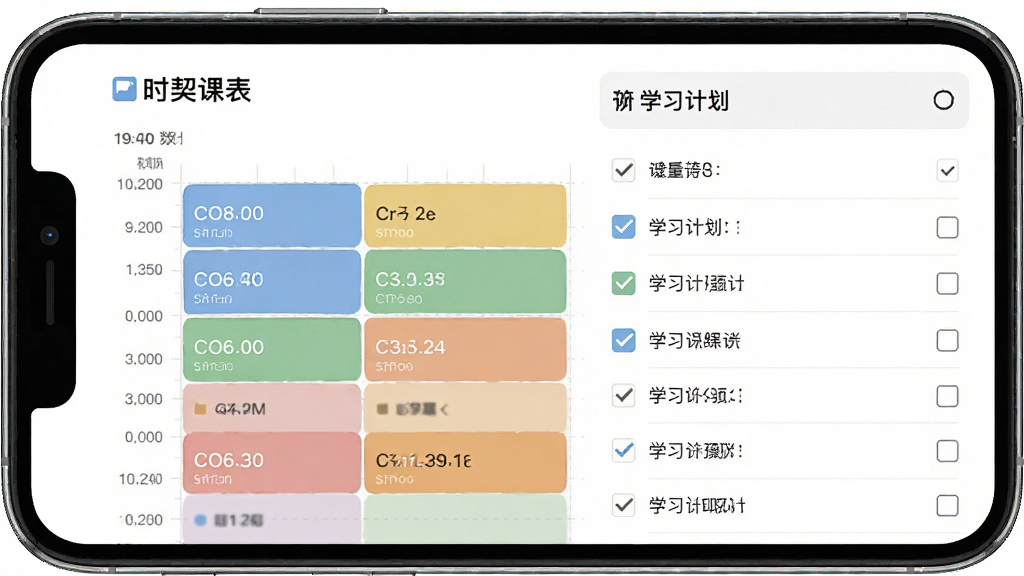
Task: Select the green CO6.00 course block
Action: tap(272, 349)
